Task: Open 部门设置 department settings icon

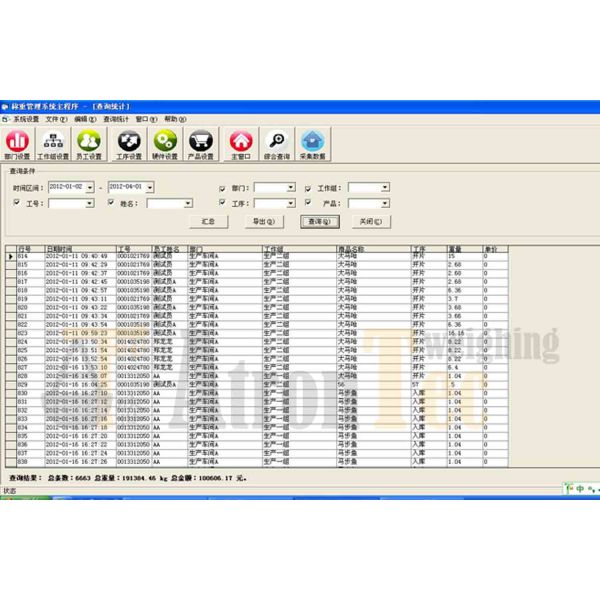Action: tap(18, 143)
